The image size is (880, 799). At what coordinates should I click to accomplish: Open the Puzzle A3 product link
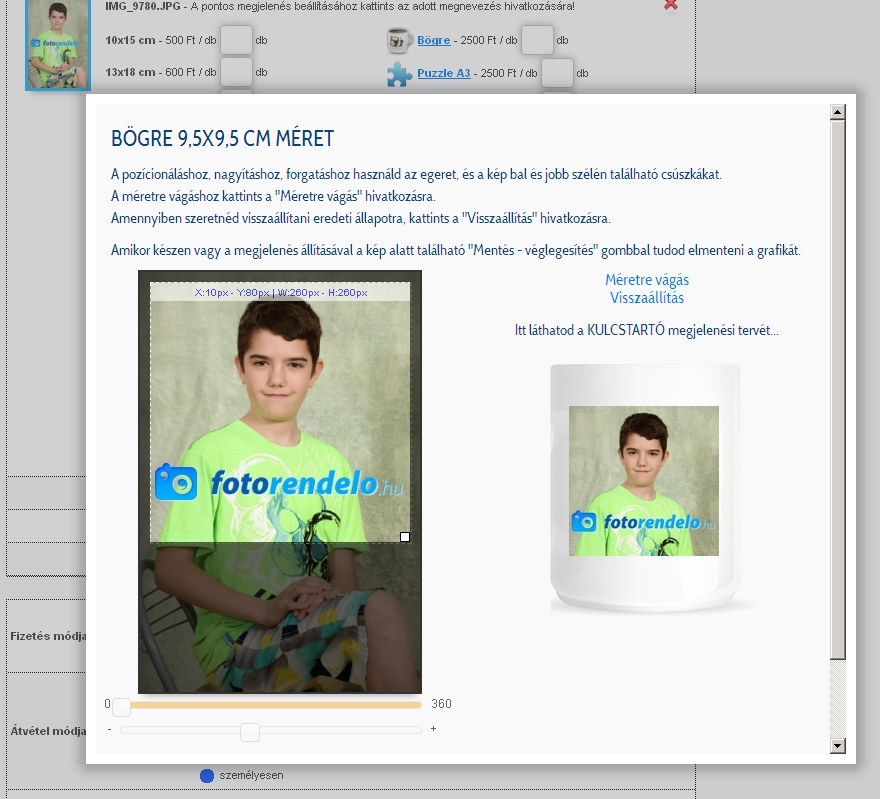tap(443, 73)
